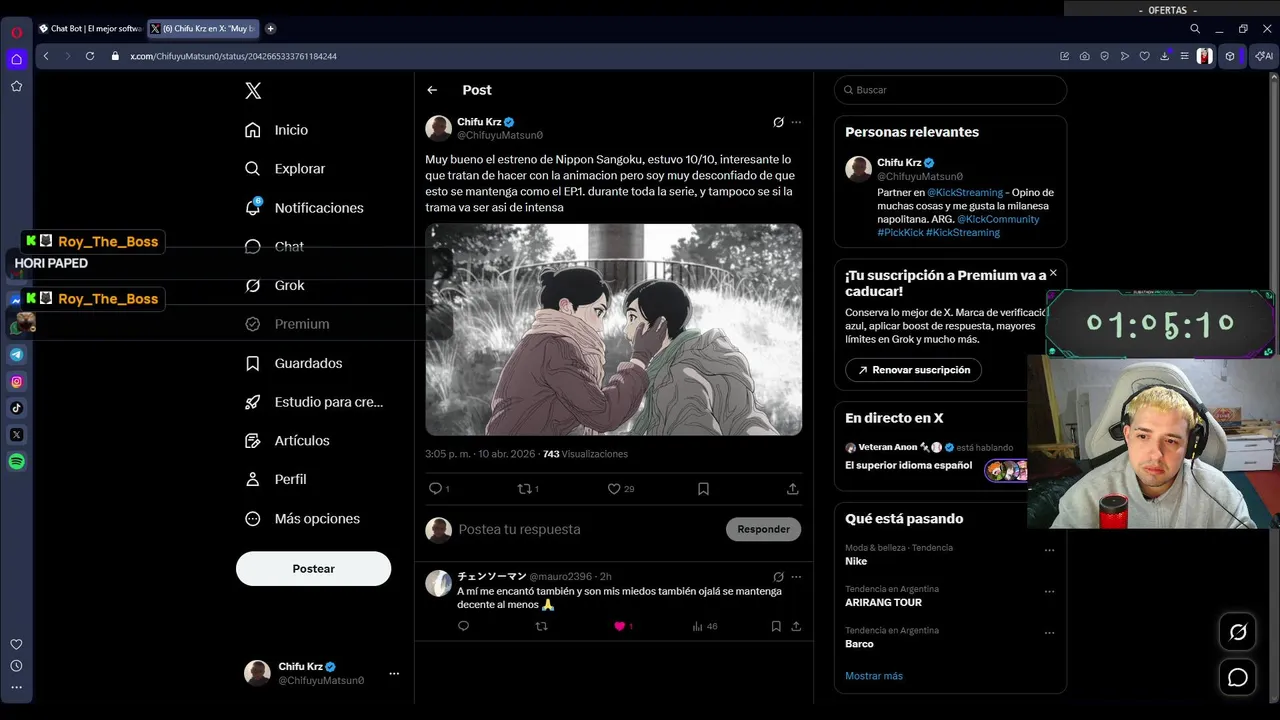
Task: Click Grok icon on mauro2396's reply
Action: click(x=778, y=577)
